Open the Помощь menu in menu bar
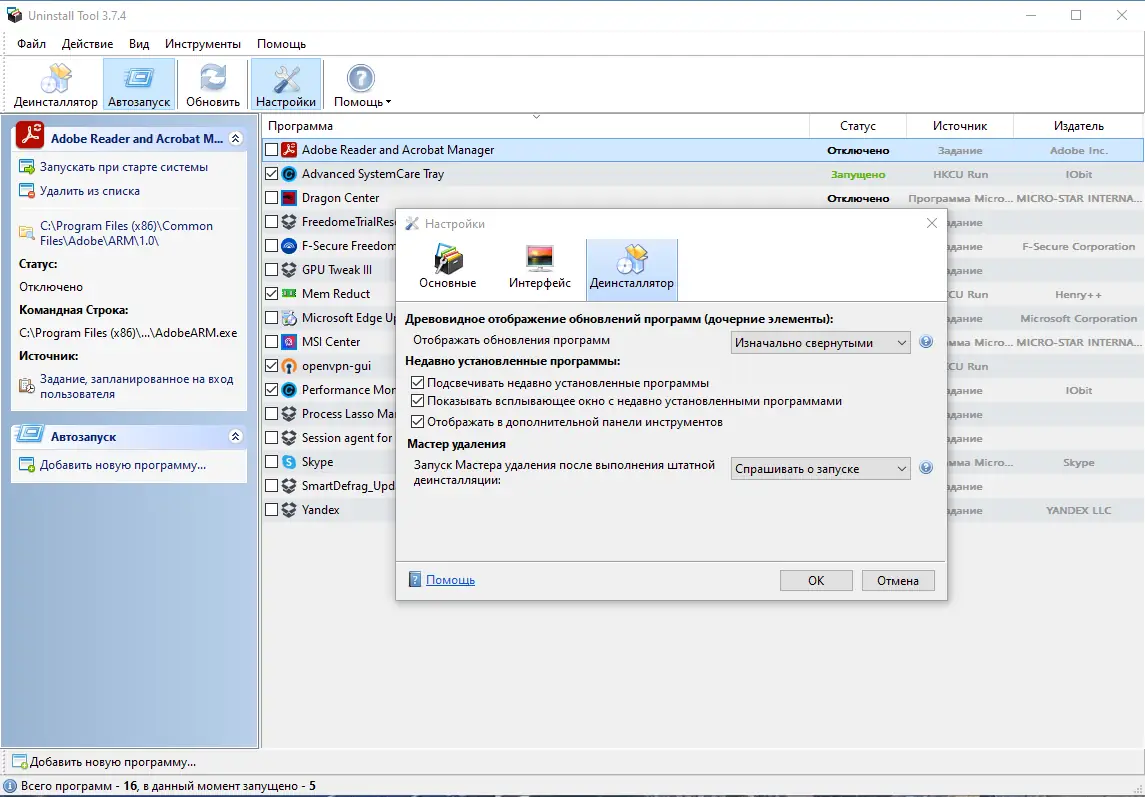1145x797 pixels. coord(281,44)
